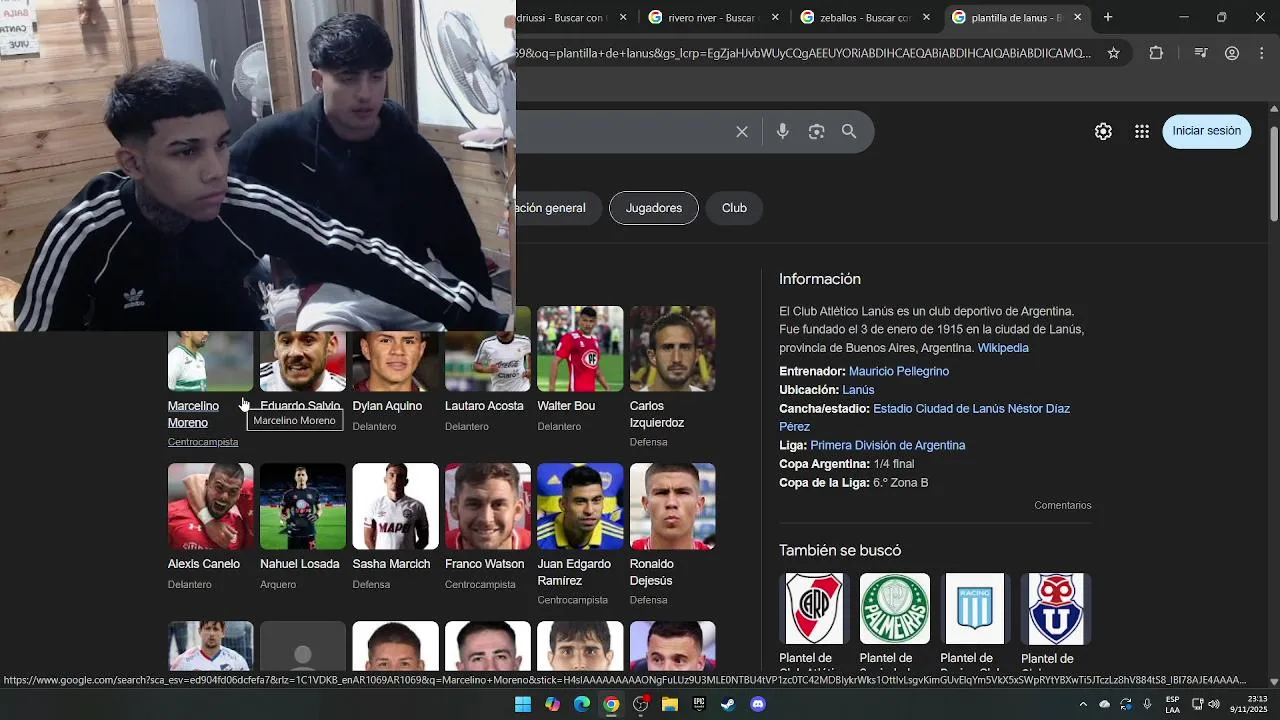Open Google quick settings gear

point(1103,131)
